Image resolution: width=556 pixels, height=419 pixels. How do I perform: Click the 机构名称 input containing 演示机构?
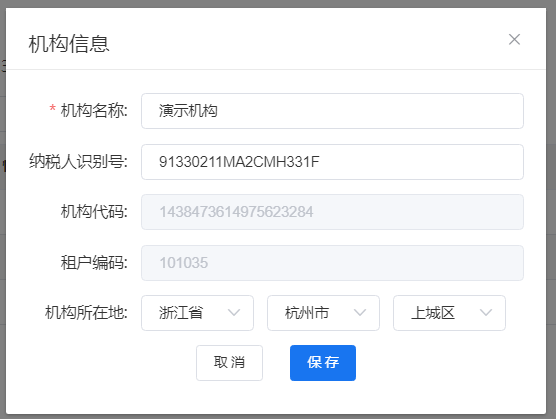click(x=332, y=111)
